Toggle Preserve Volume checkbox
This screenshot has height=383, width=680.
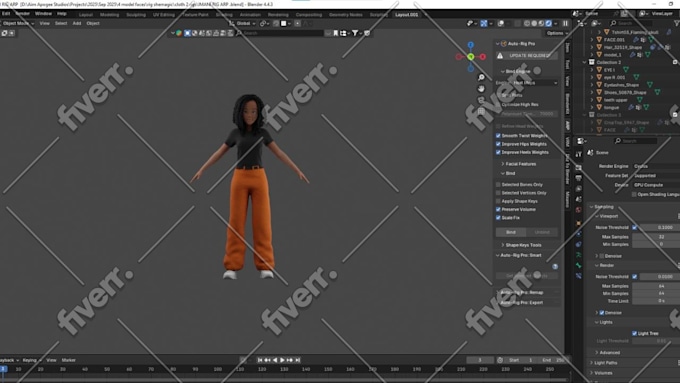tap(498, 210)
